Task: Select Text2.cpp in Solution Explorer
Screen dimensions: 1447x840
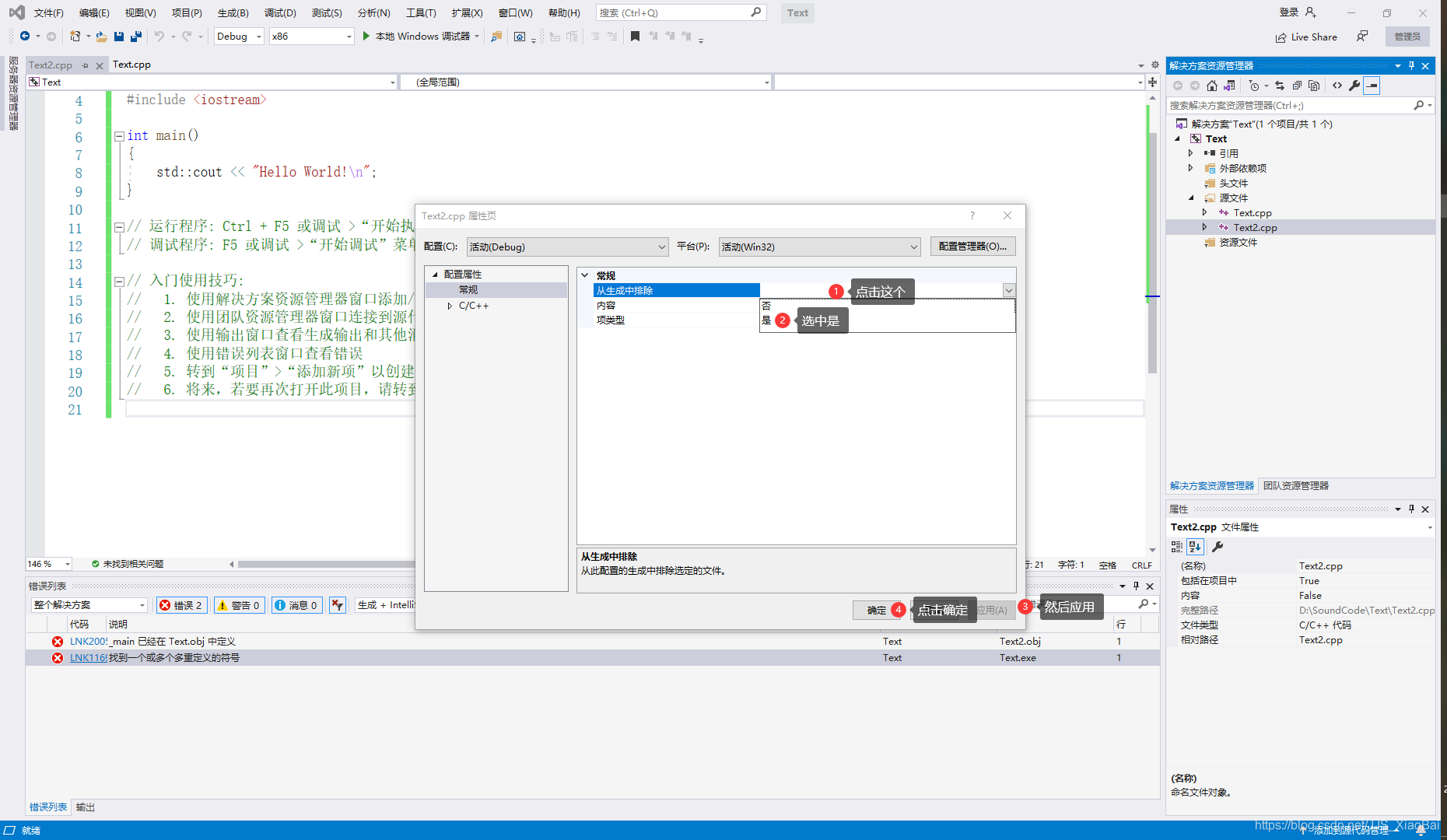Action: [1255, 228]
